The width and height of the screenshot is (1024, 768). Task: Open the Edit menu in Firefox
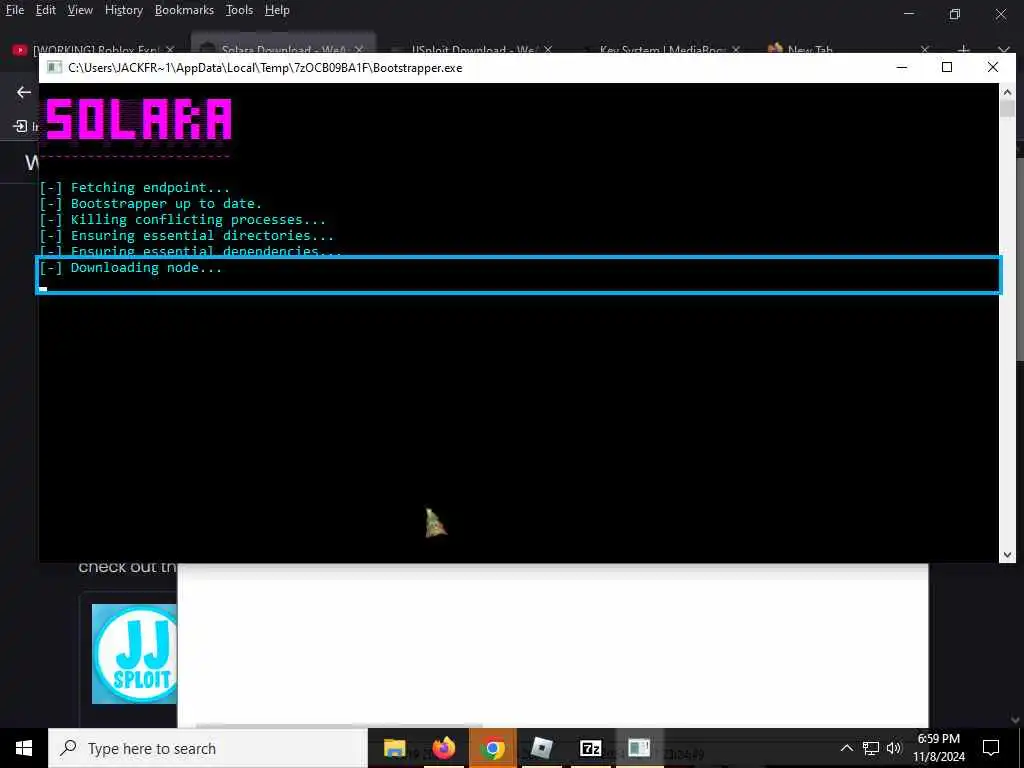click(x=46, y=10)
